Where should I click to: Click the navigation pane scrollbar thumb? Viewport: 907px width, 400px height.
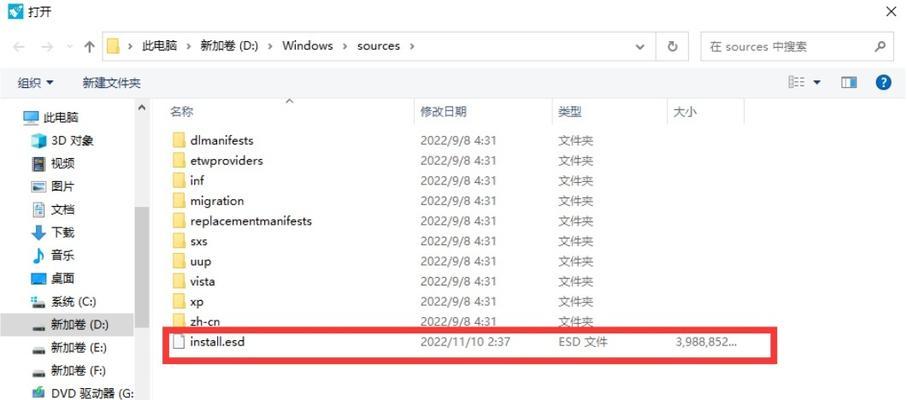142,266
